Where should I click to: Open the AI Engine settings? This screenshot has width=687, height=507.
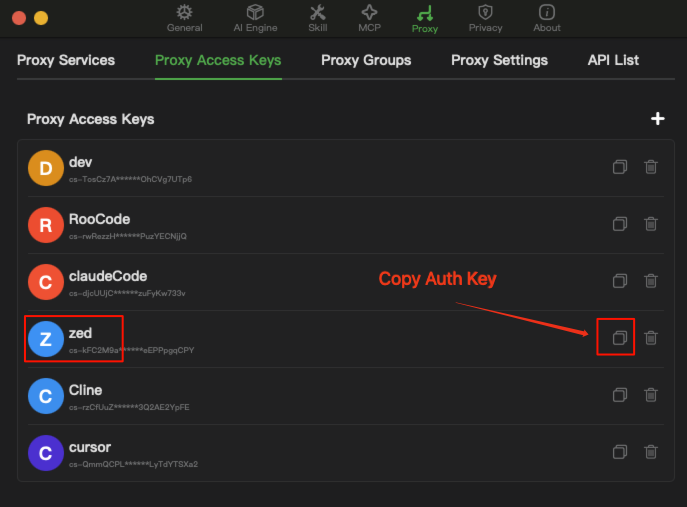pos(255,18)
